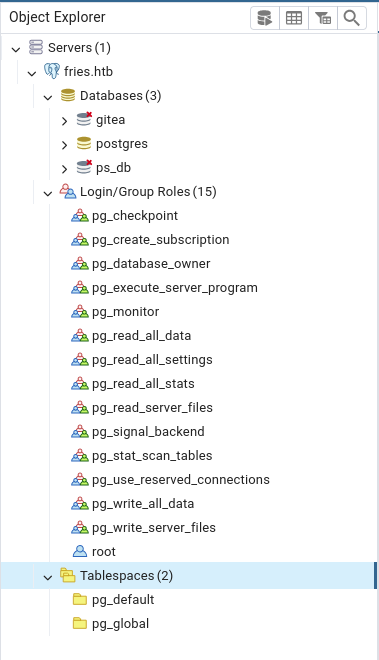Select the pg_global tablespace

click(x=120, y=623)
